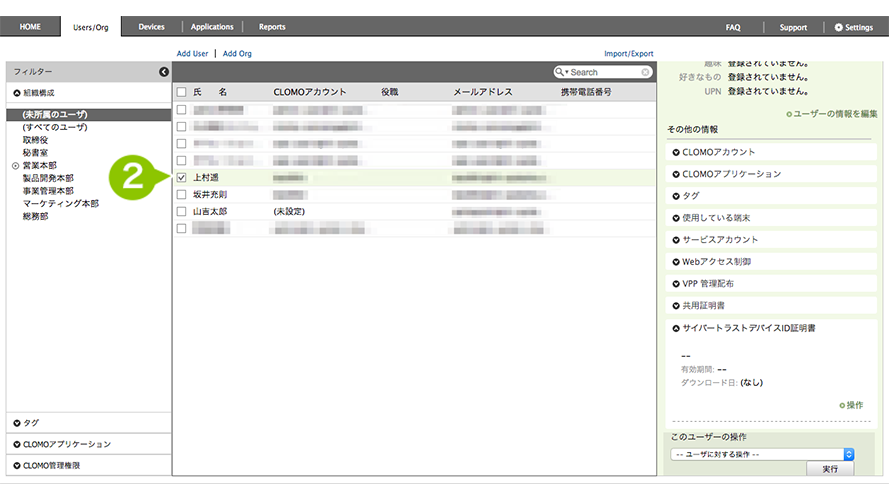Screen dimensions: 889x500
Task: Expand CLOMO管理権限 filter section
Action: 17,466
